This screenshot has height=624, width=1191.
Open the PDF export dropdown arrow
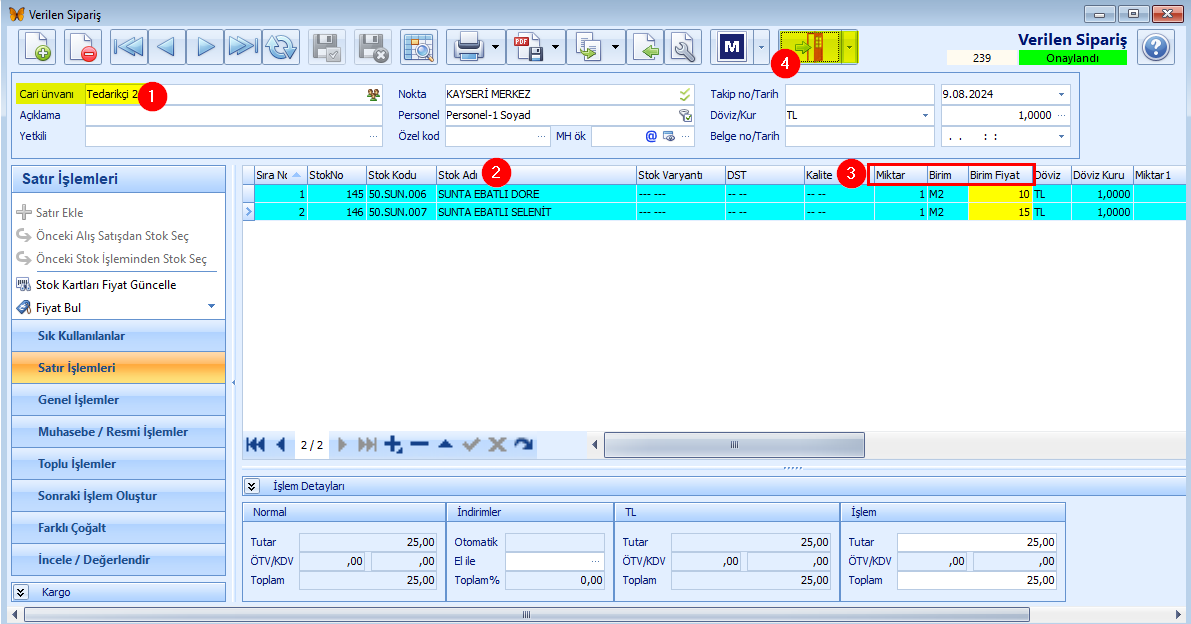pyautogui.click(x=555, y=47)
